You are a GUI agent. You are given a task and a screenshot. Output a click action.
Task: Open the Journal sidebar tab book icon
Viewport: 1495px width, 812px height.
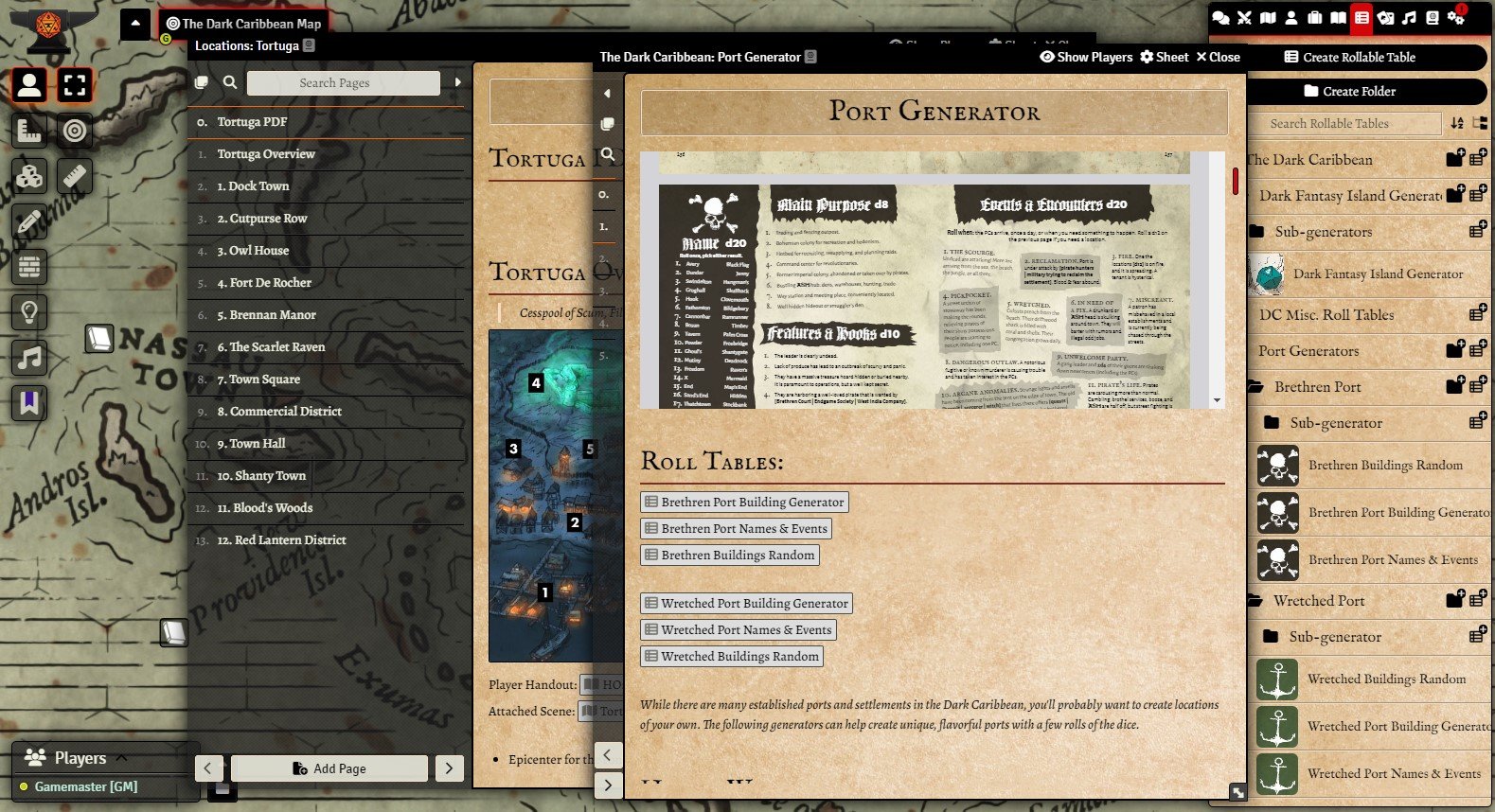click(x=1338, y=17)
